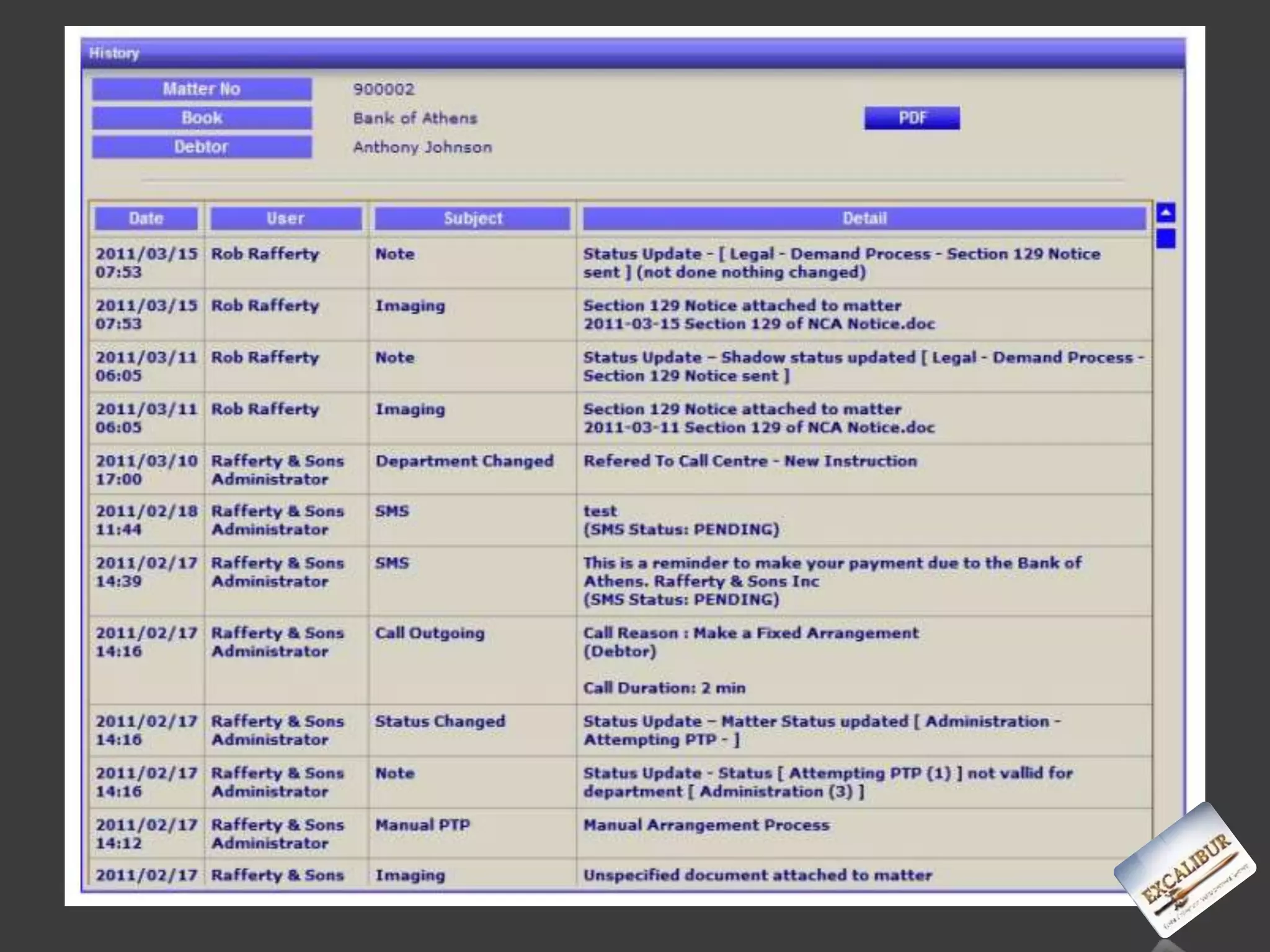Select the Anthony Johnson debtor name

[422, 148]
